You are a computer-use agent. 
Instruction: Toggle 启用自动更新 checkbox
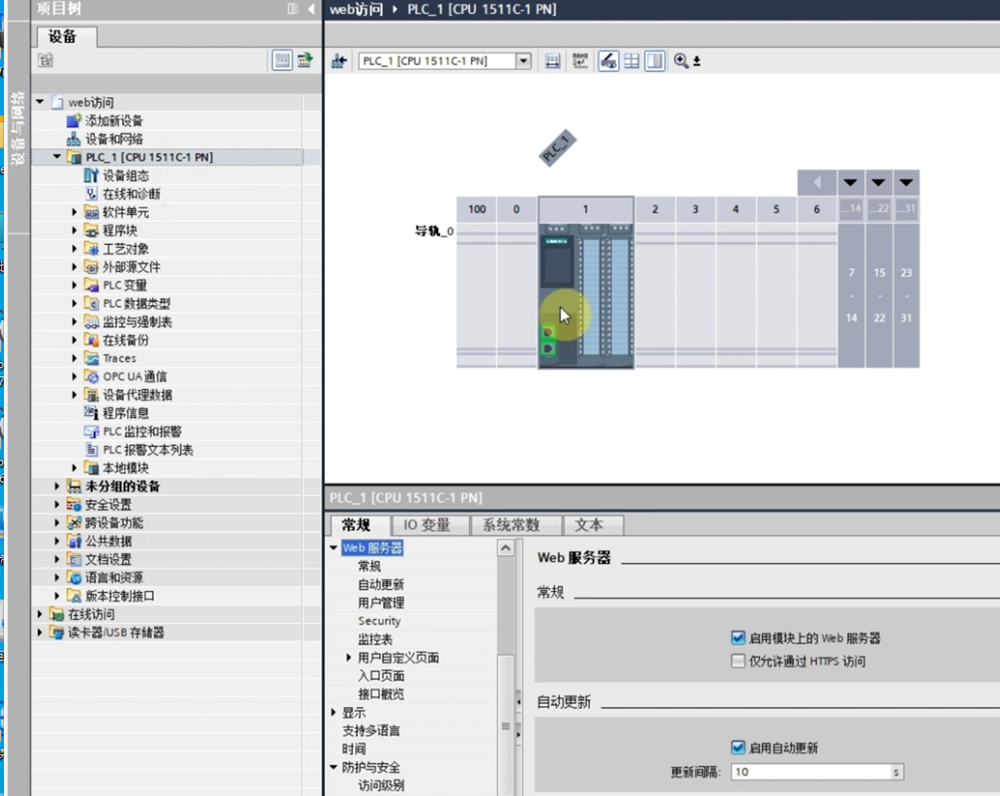click(x=738, y=748)
